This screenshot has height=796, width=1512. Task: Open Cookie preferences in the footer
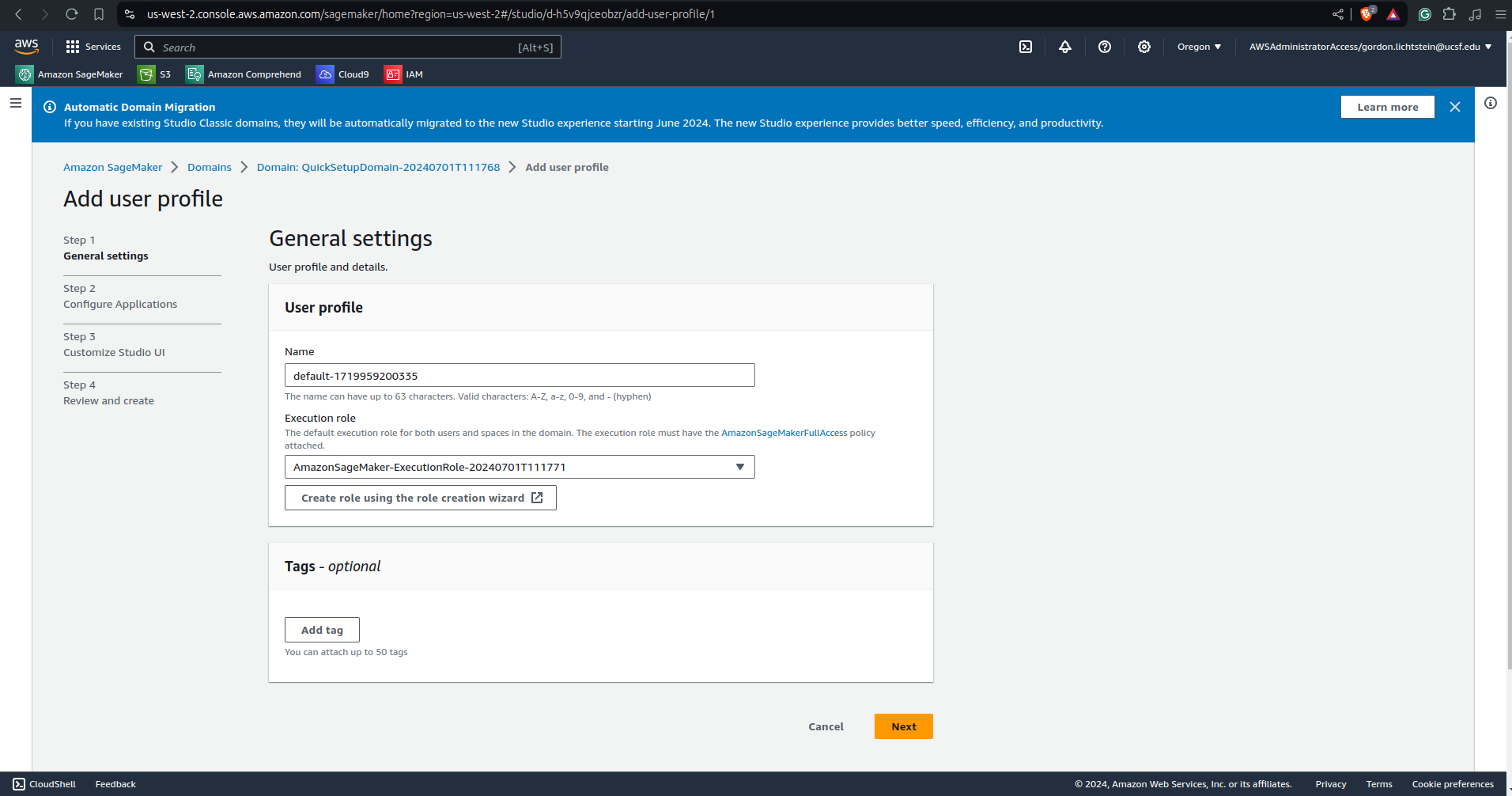1453,784
